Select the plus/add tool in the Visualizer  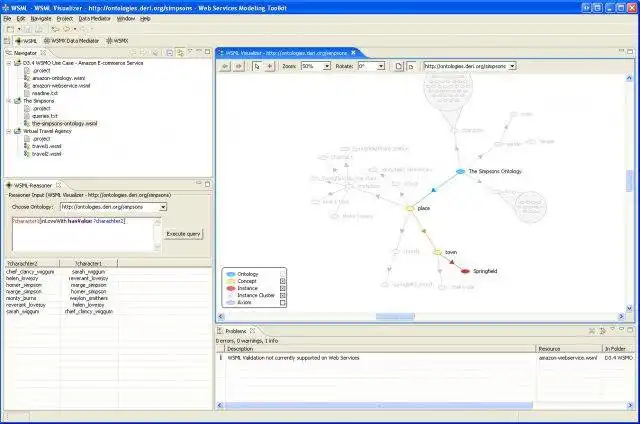click(x=270, y=66)
